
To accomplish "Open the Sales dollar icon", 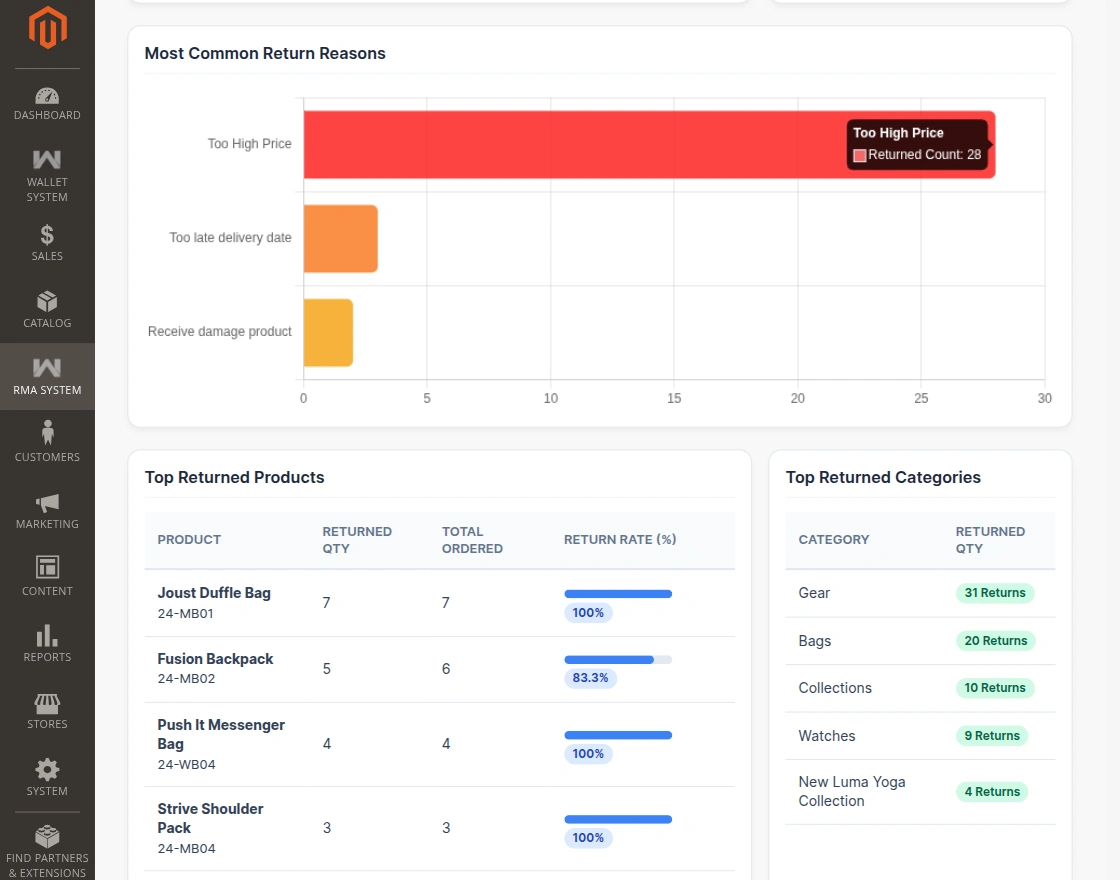I will pyautogui.click(x=47, y=234).
